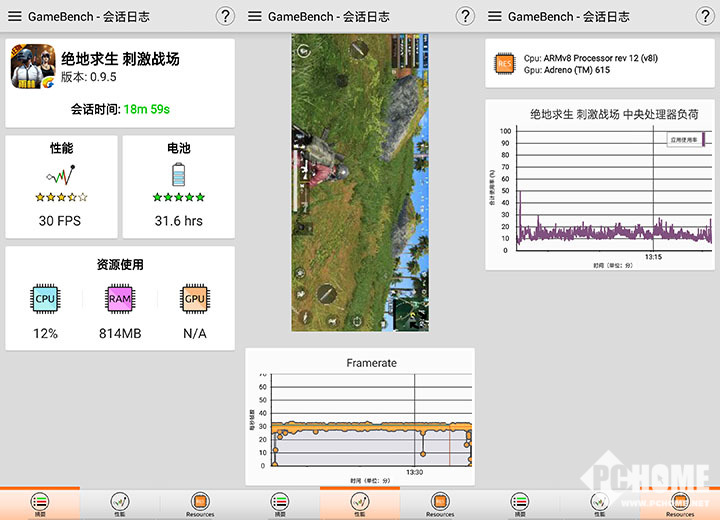Image resolution: width=720 pixels, height=520 pixels.
Task: Switch to 摘要 tab on CPU load screen
Action: [x=520, y=504]
